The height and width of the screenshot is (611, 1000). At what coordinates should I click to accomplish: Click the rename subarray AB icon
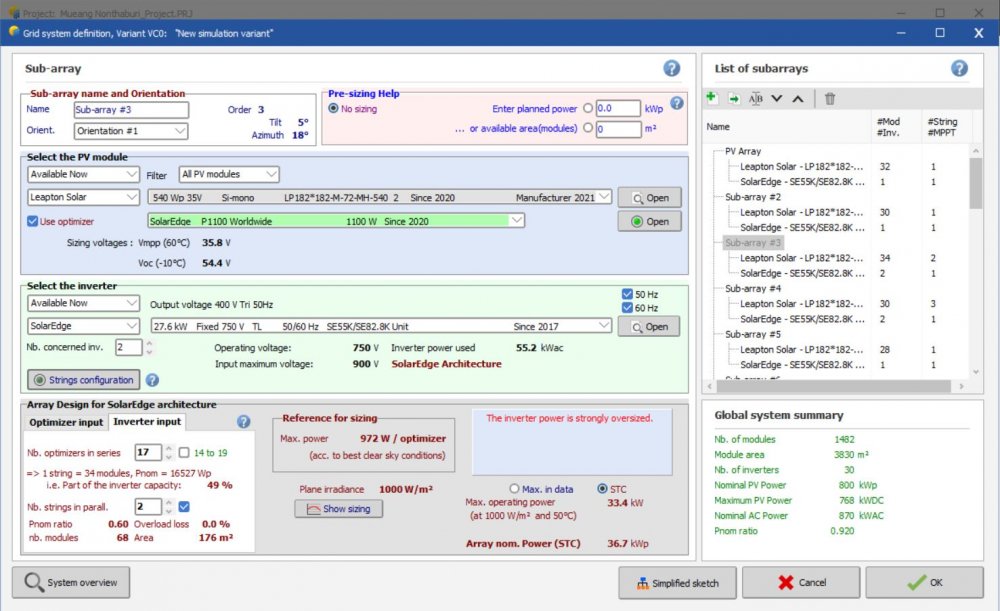(755, 98)
